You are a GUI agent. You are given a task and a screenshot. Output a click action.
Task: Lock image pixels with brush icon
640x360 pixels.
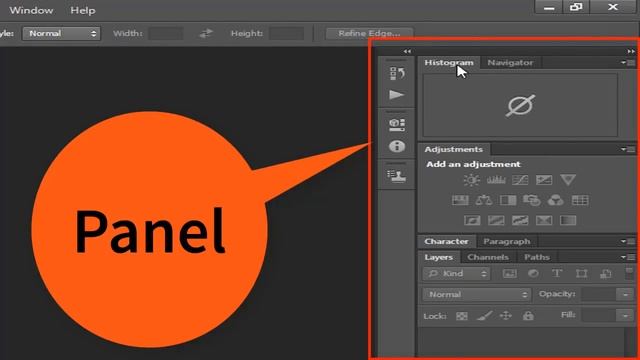[x=484, y=316]
